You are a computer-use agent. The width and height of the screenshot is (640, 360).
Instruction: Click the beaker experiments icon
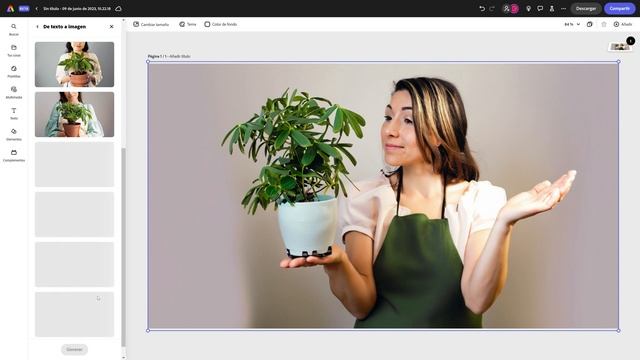552,9
